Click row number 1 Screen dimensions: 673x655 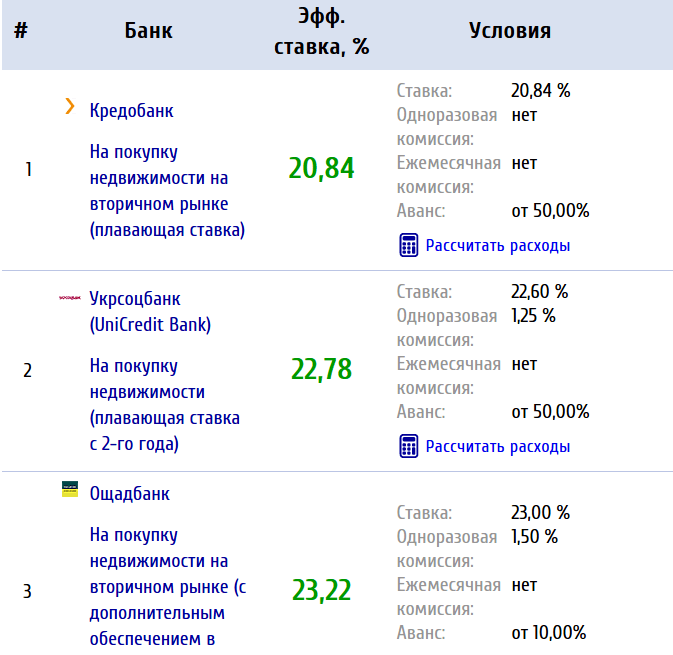coord(28,169)
